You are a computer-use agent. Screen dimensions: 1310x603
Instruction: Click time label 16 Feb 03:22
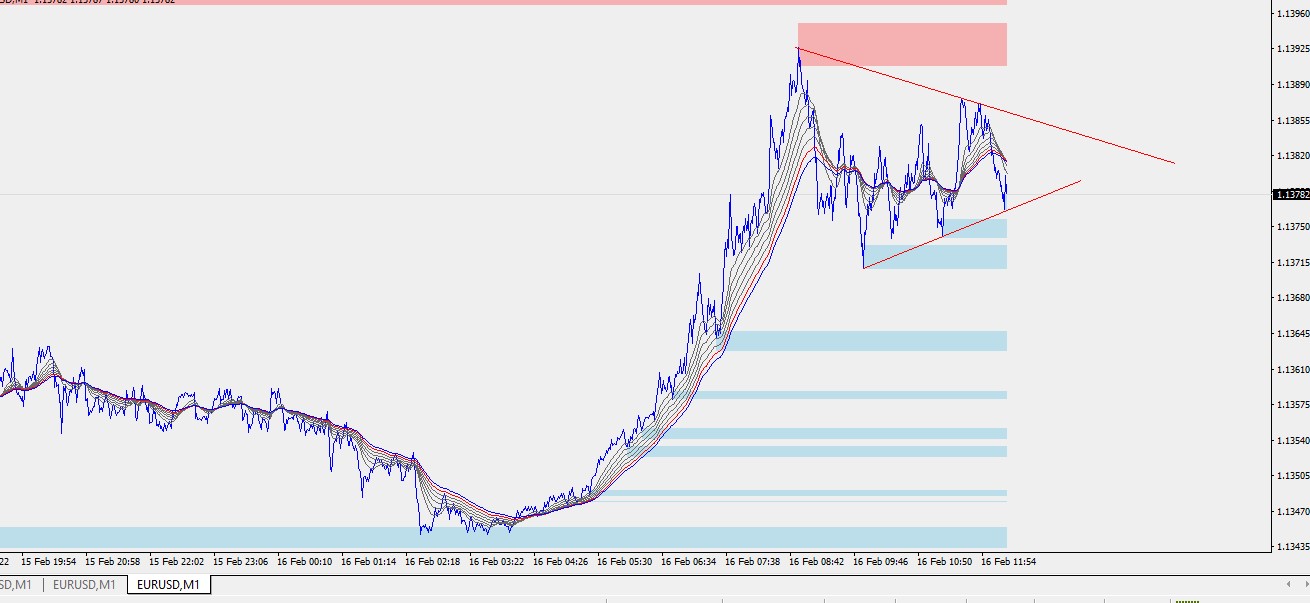497,562
